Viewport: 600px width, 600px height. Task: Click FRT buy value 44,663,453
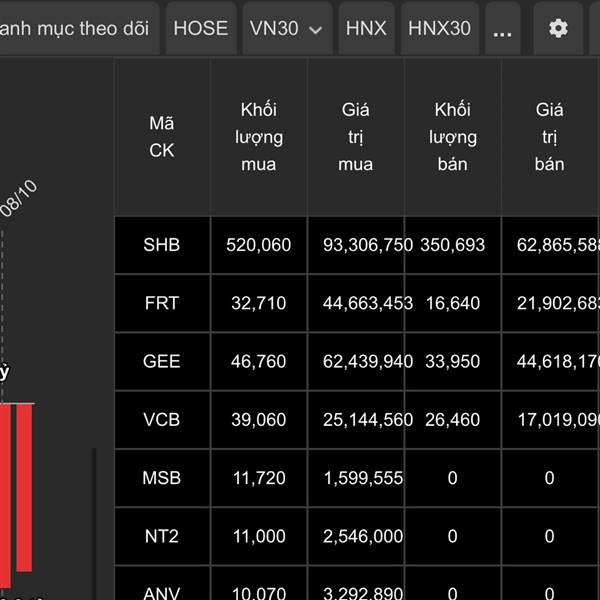368,303
